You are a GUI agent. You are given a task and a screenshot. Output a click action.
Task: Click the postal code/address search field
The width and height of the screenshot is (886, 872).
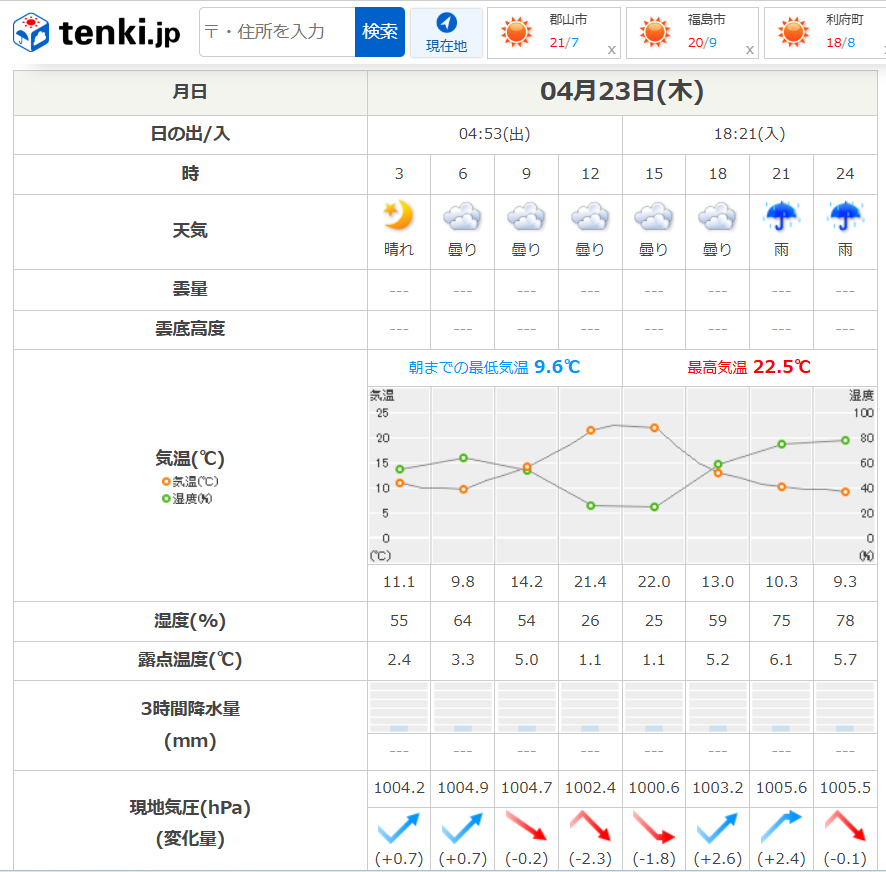point(277,32)
